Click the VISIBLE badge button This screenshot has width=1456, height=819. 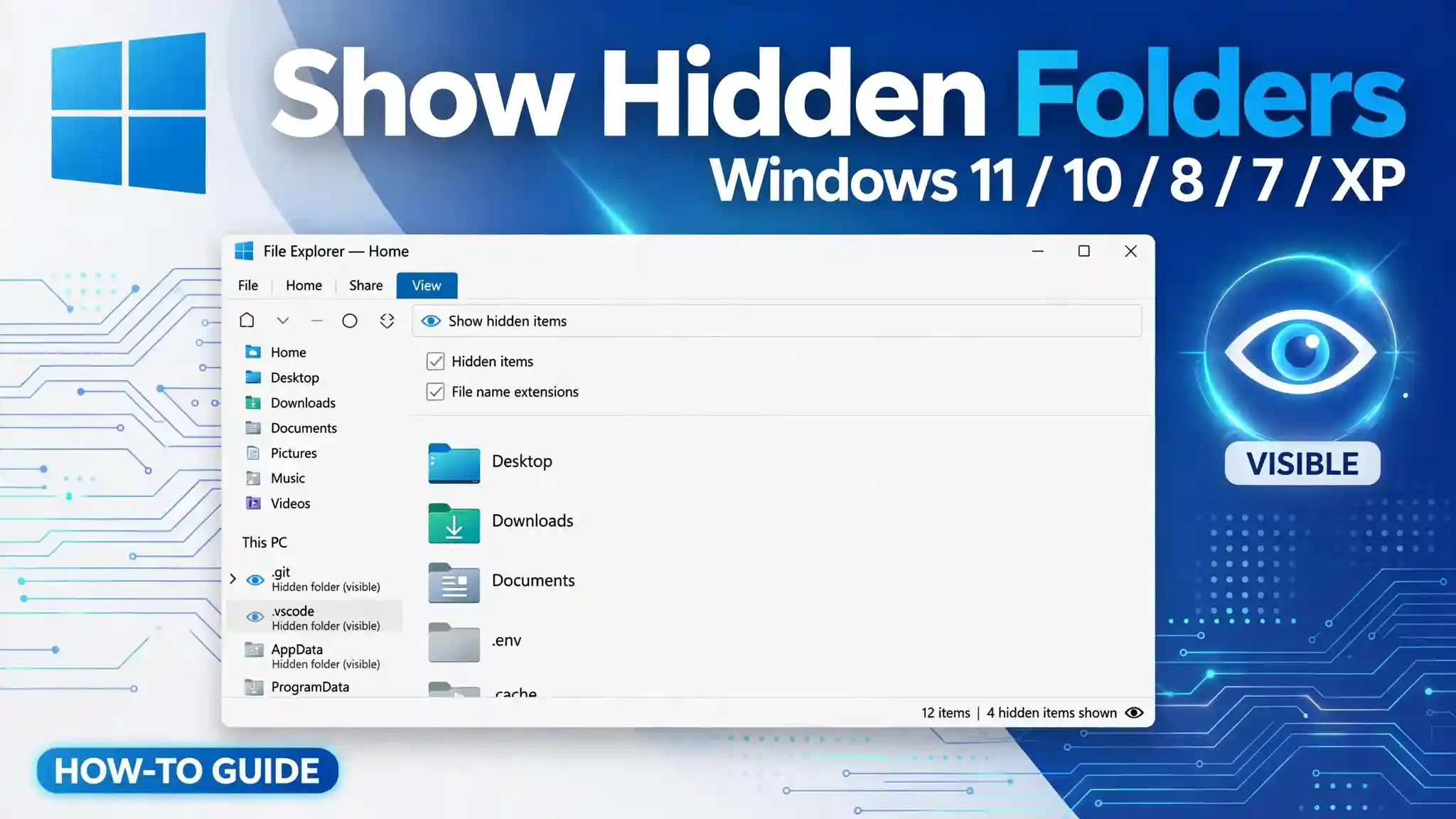click(x=1302, y=464)
